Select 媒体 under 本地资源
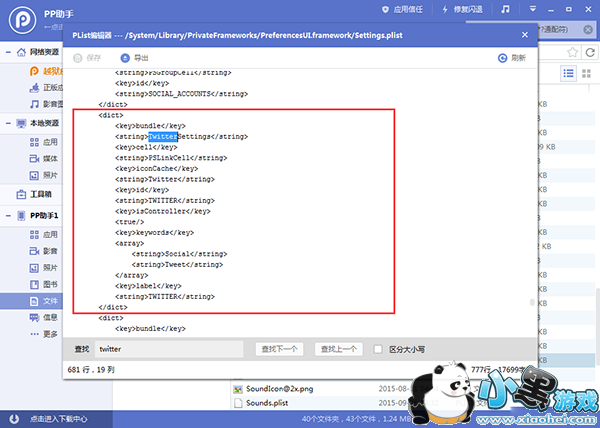The height and width of the screenshot is (428, 600). pos(43,158)
